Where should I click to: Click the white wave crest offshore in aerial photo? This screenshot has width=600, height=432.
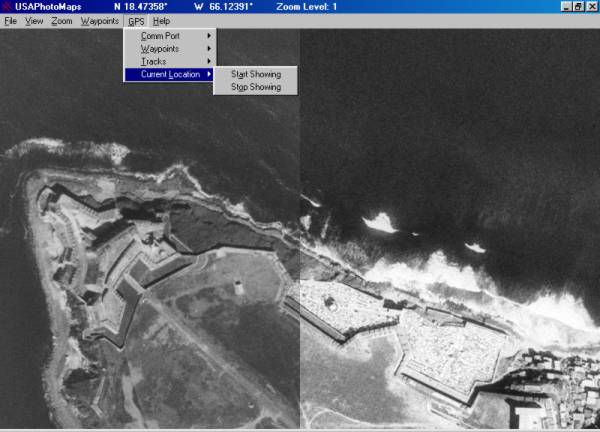tap(380, 223)
